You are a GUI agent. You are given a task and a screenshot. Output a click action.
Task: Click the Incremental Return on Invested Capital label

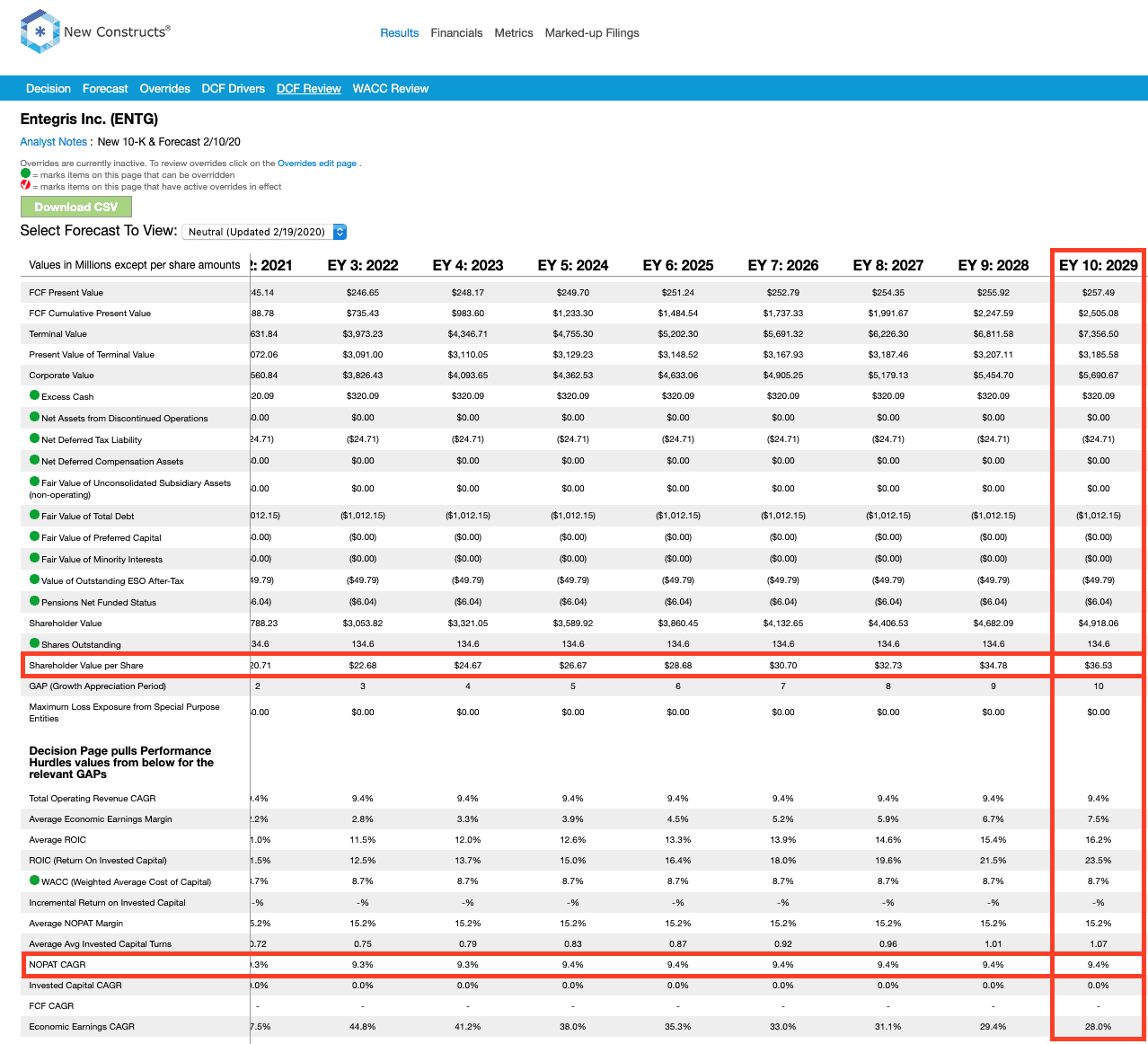[107, 903]
